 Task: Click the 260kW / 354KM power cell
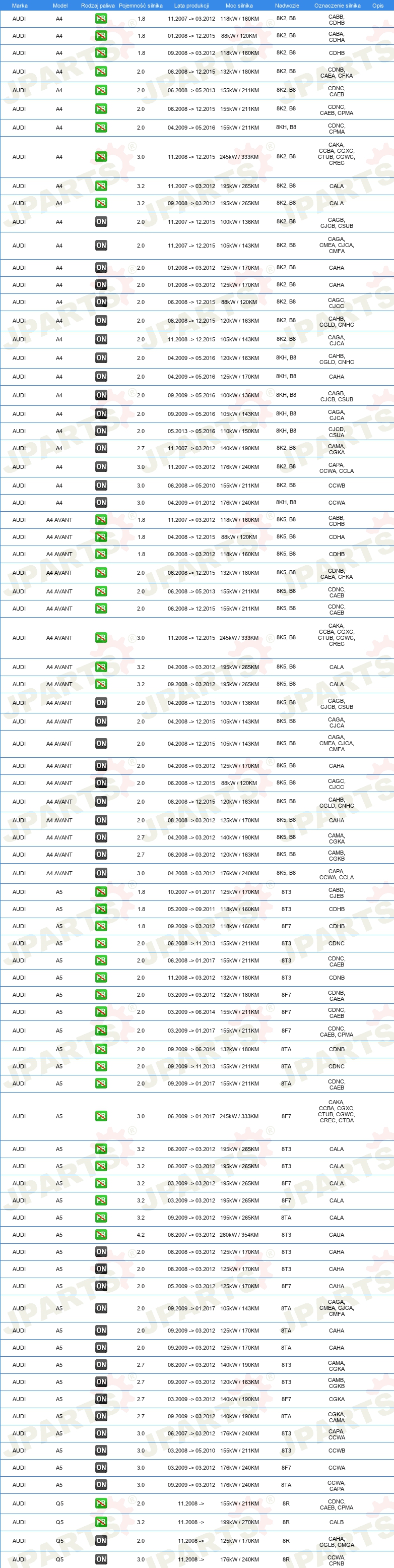(x=239, y=1234)
